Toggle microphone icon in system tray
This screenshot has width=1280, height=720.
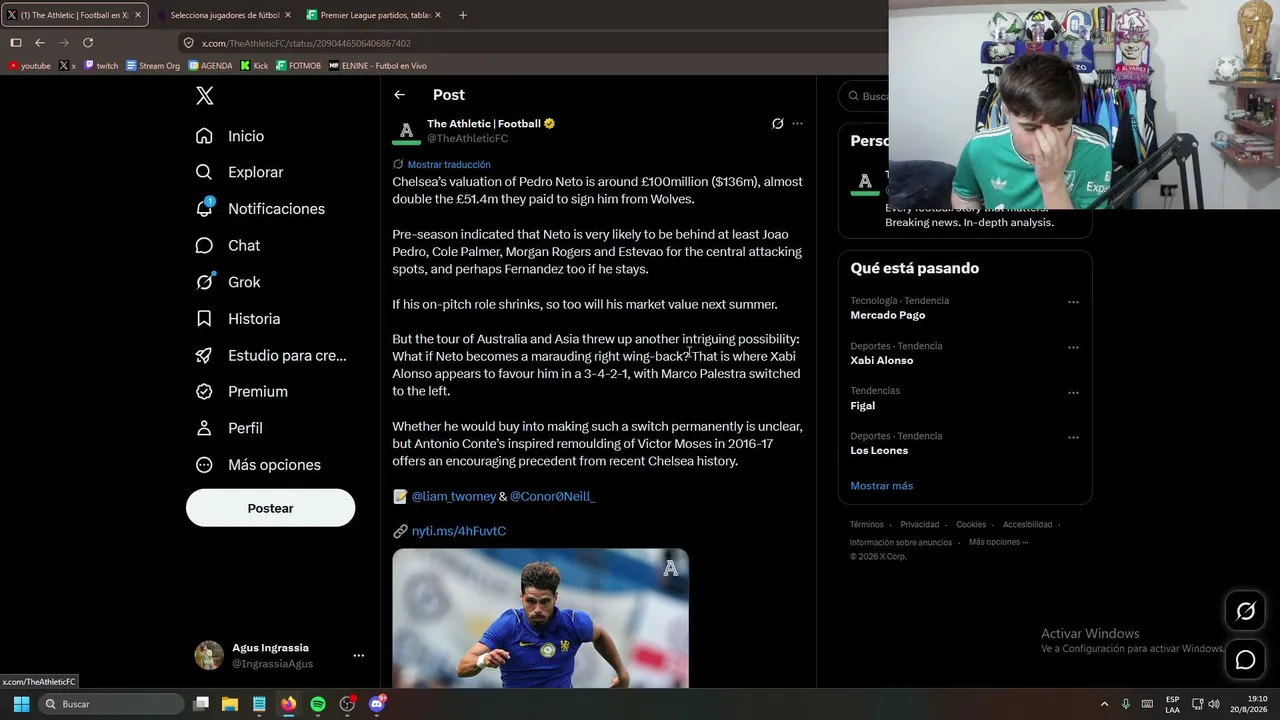click(x=1126, y=704)
